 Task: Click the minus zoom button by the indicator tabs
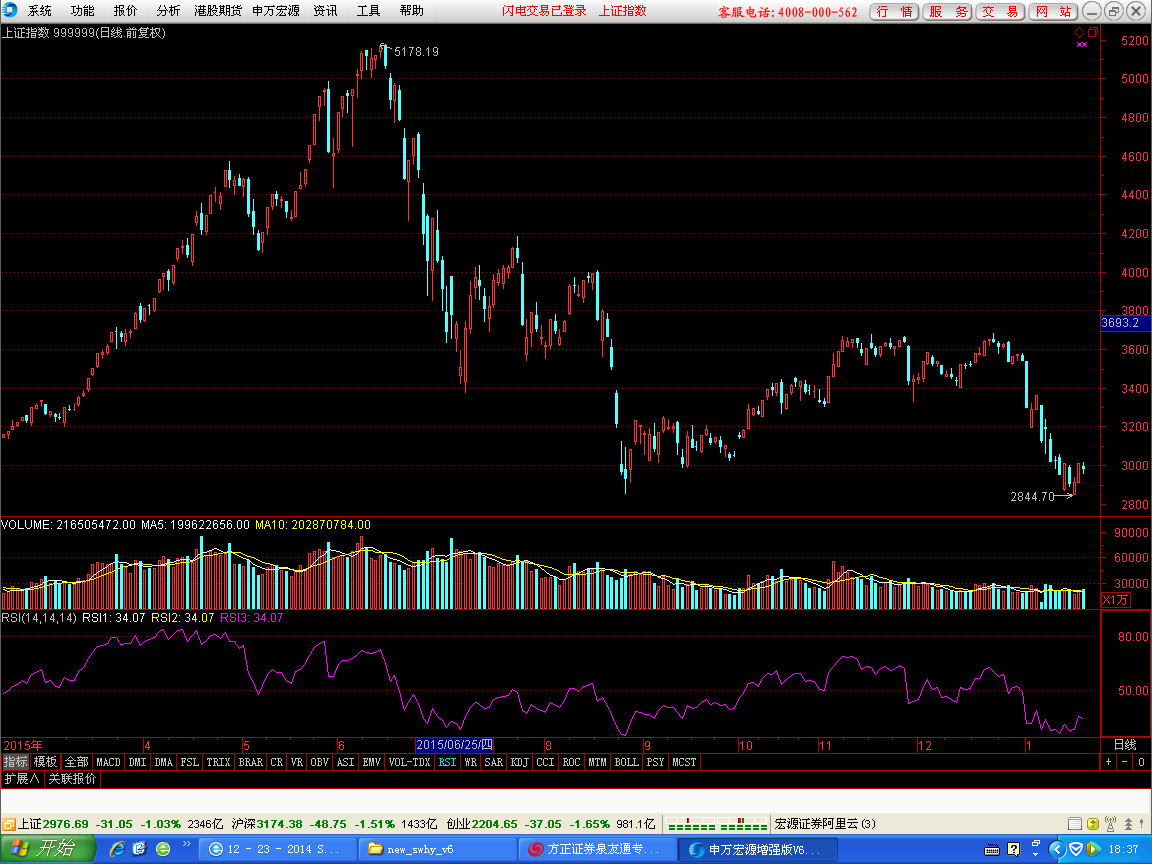tap(1125, 762)
